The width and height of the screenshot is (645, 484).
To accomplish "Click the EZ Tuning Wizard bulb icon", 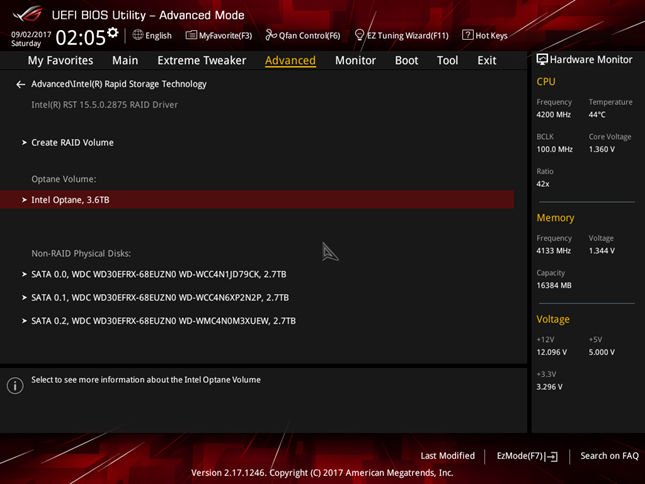I will point(359,35).
